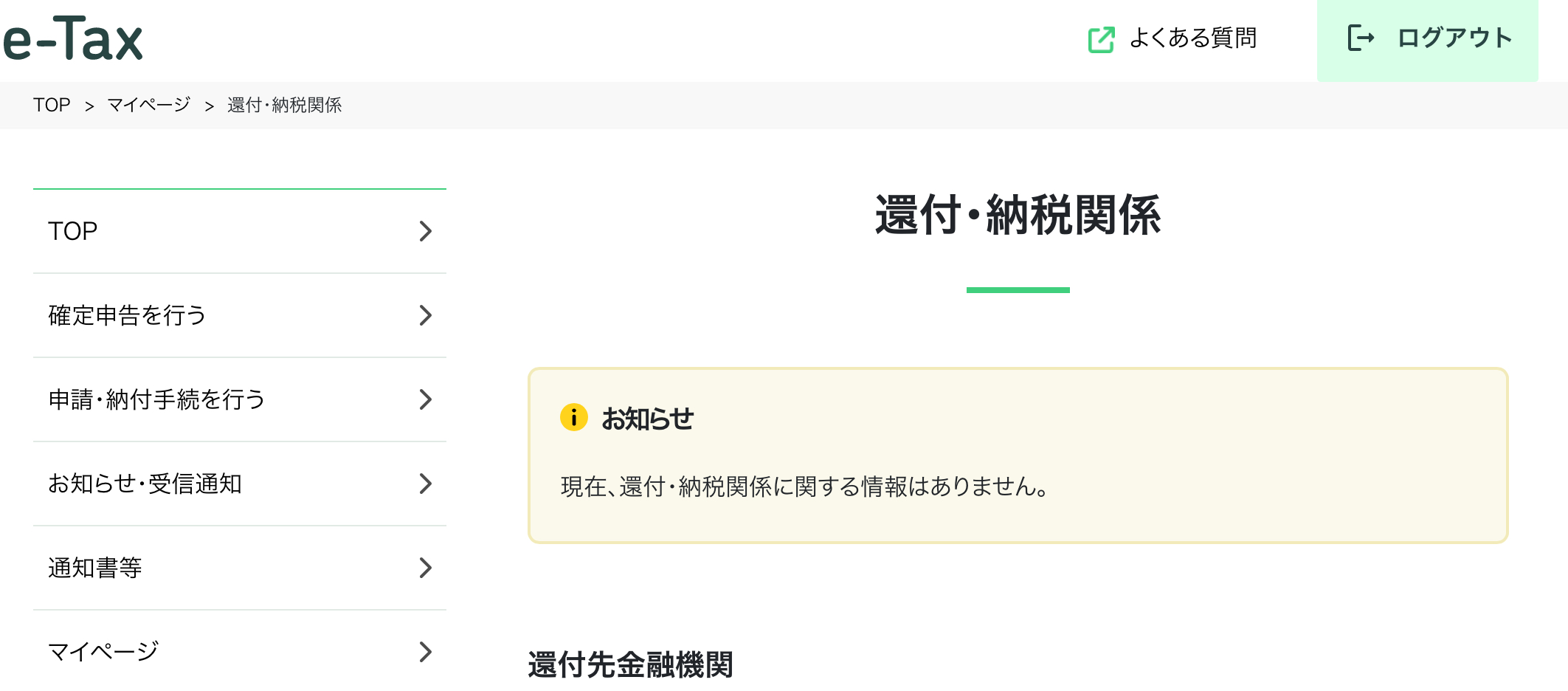1568x691 pixels.
Task: Open 申請・納付手続を行う menu entry
Action: [x=156, y=399]
